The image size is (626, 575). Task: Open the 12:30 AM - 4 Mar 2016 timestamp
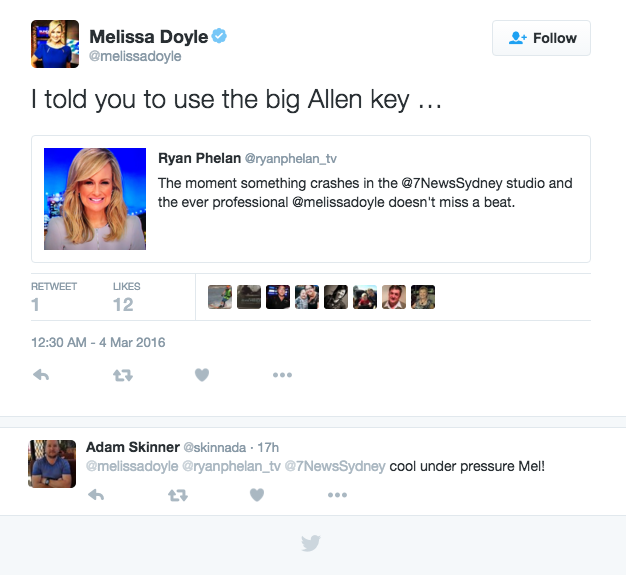(x=98, y=343)
